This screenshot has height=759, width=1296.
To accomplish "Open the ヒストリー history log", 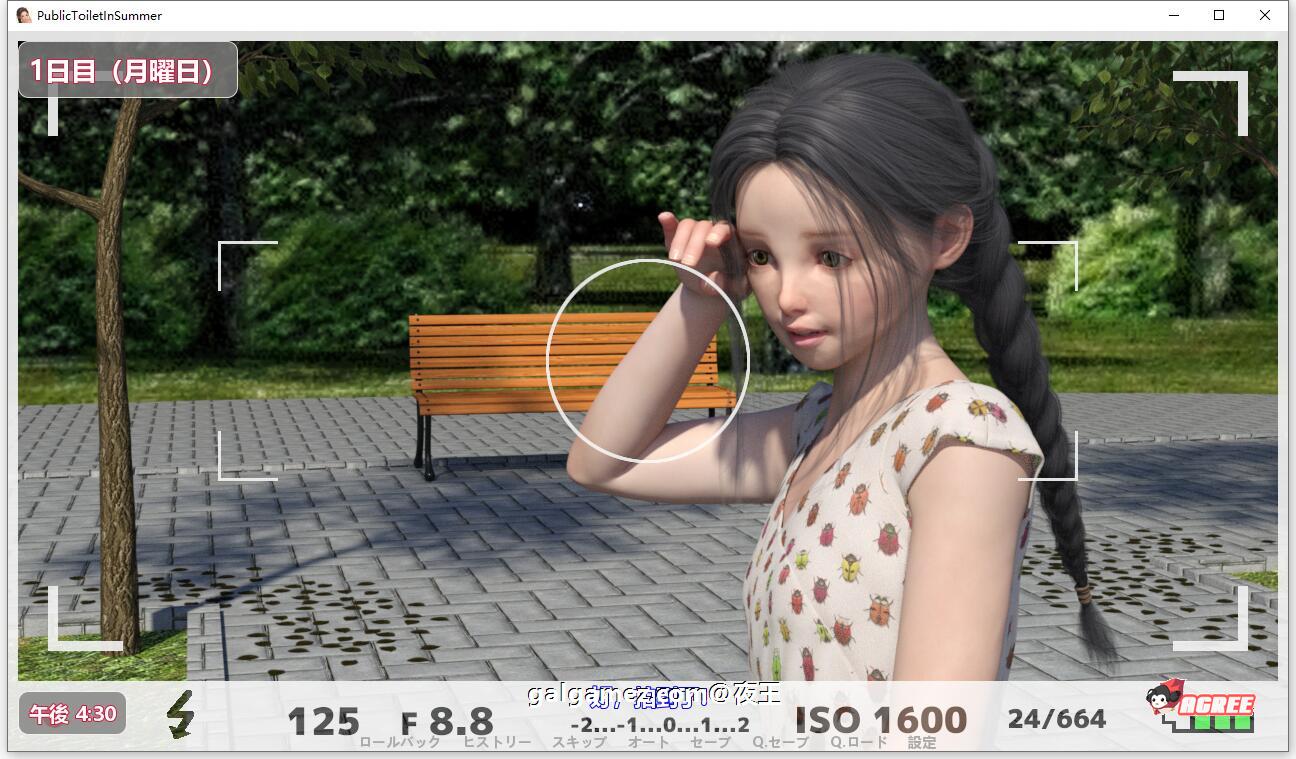I will click(497, 742).
